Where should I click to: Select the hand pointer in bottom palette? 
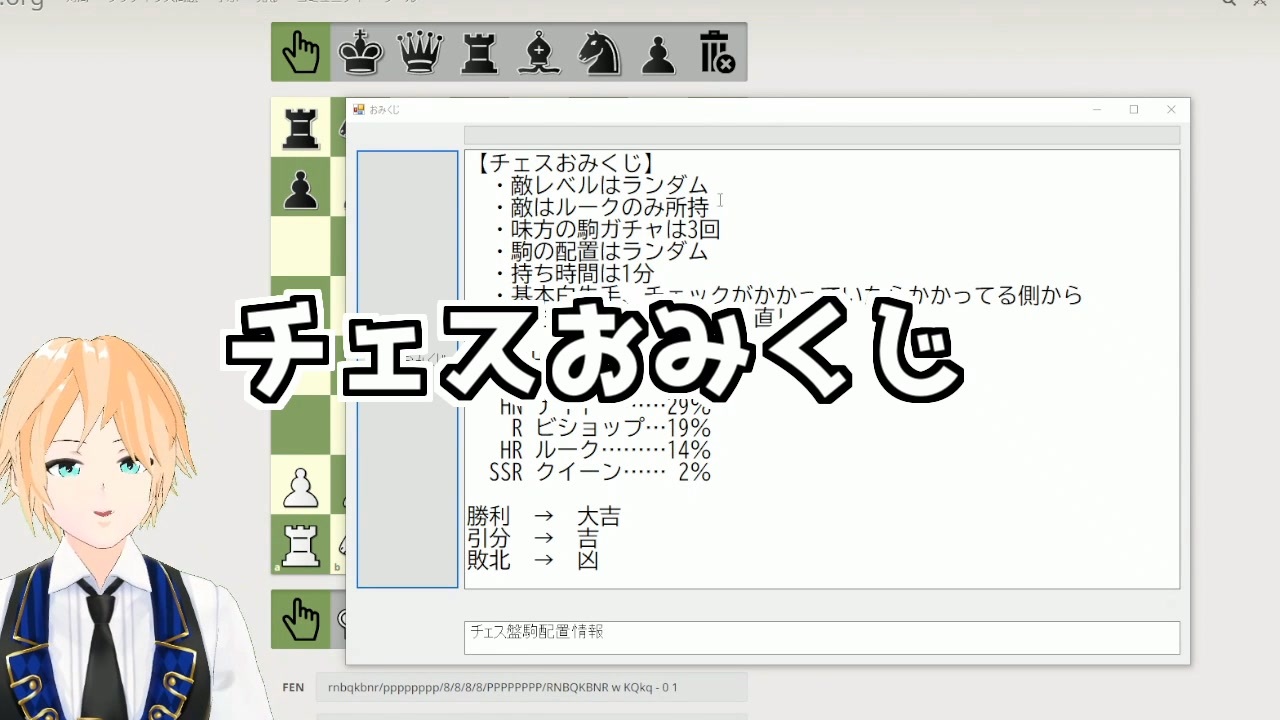click(300, 619)
